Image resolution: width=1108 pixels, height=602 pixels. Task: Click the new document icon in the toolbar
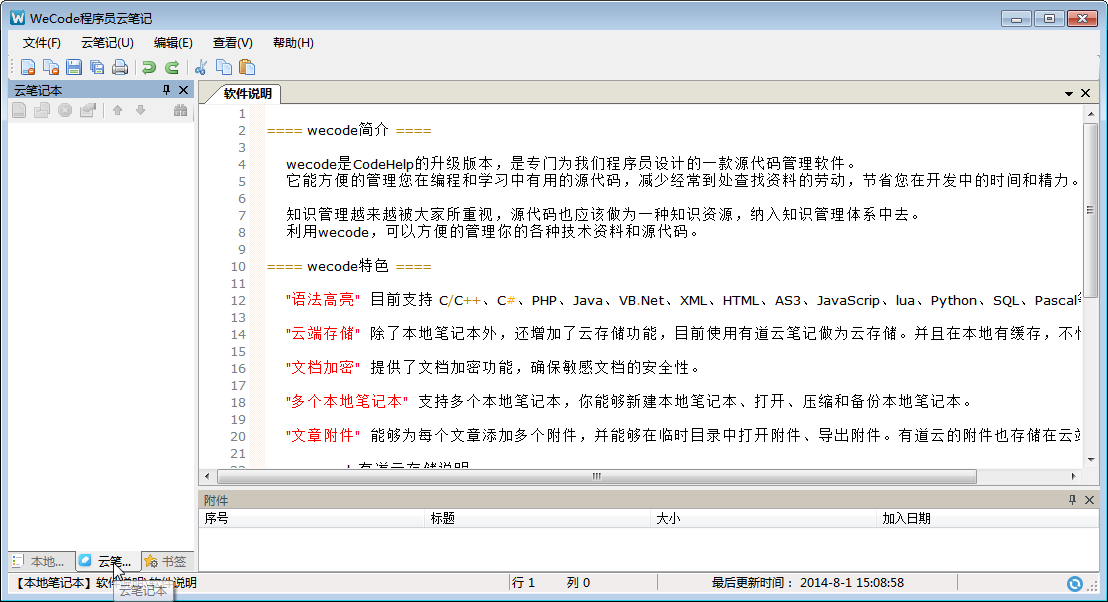tap(28, 67)
